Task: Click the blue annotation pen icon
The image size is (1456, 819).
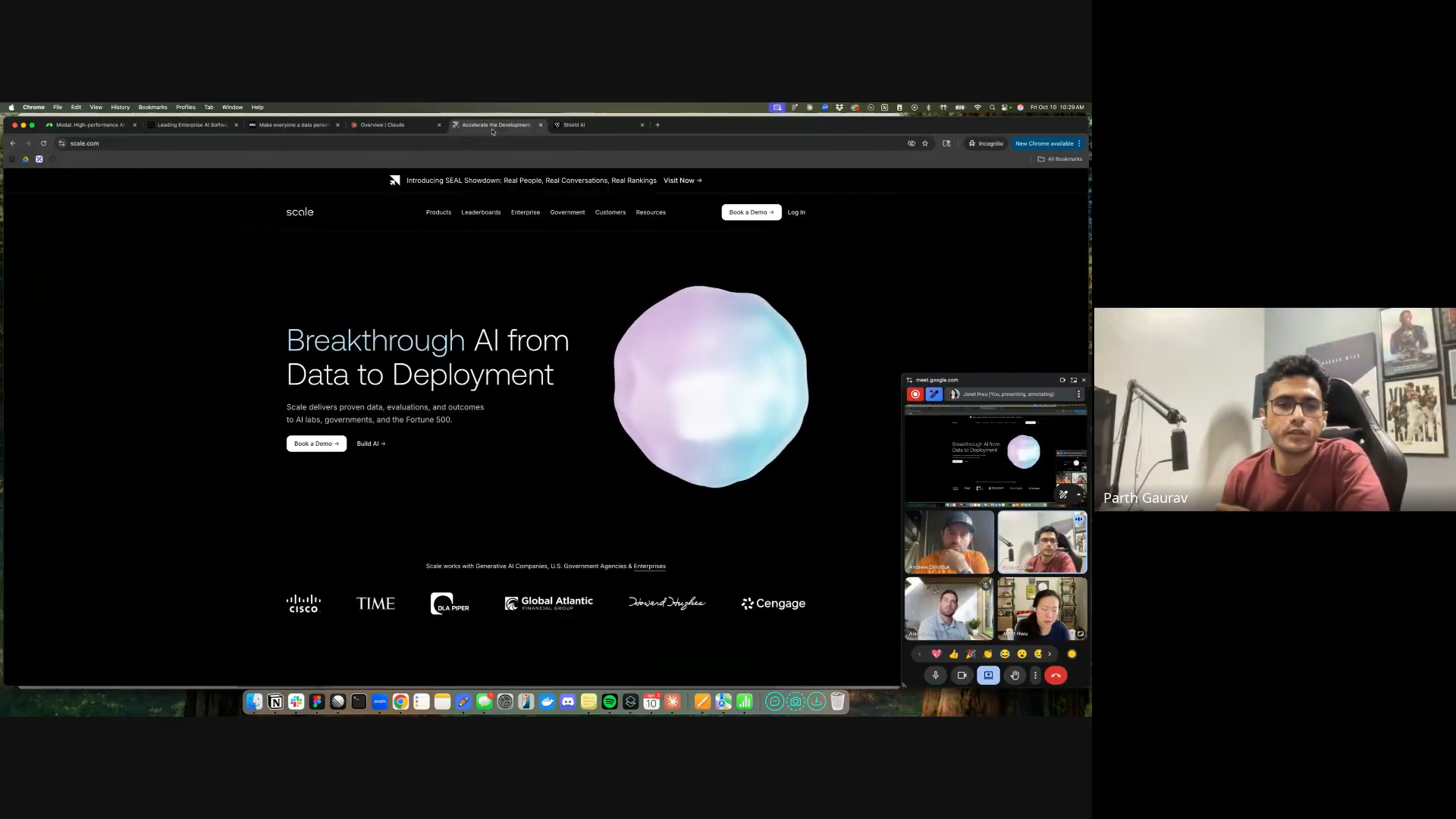Action: tap(934, 394)
